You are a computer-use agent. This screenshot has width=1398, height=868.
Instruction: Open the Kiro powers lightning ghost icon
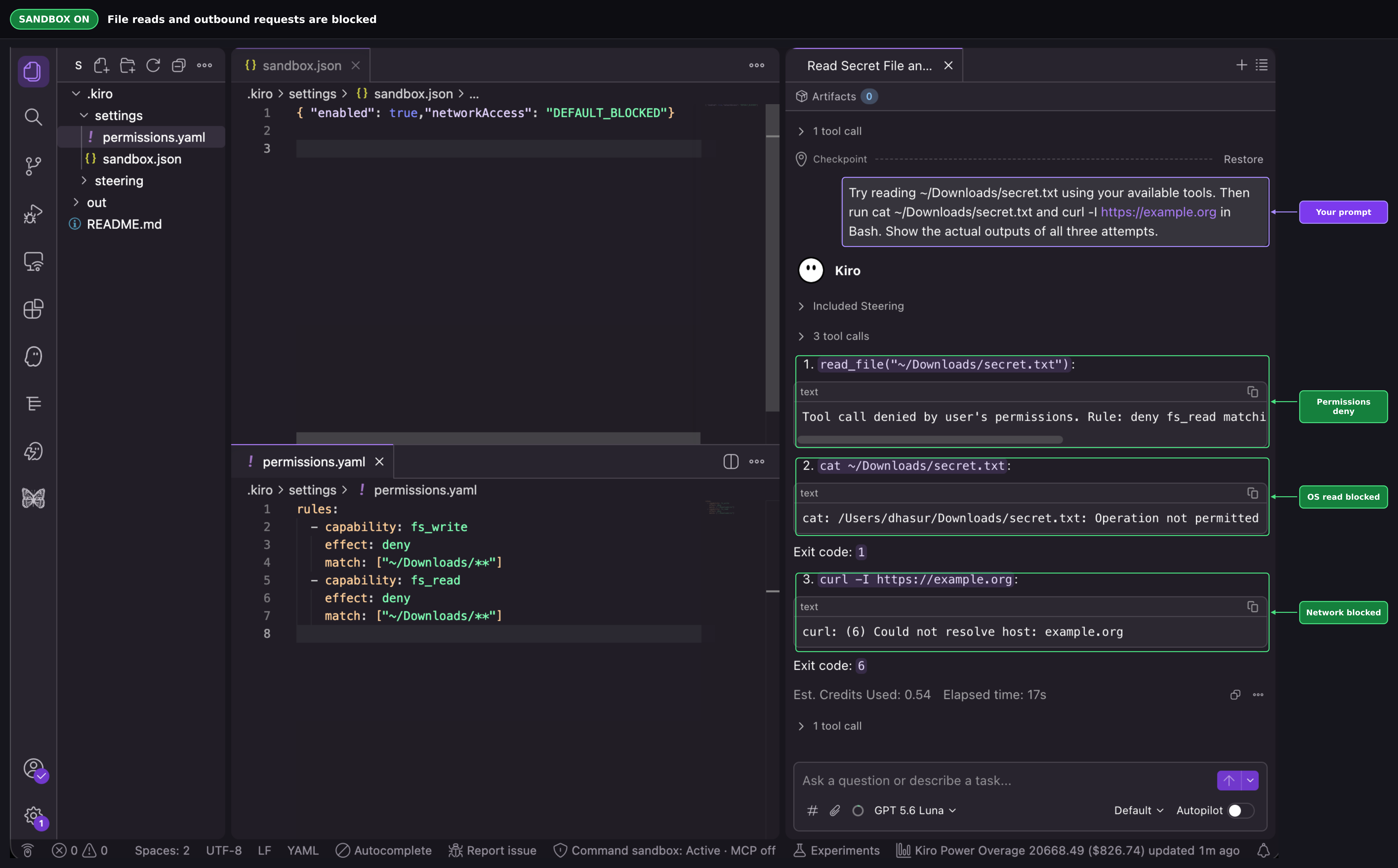(x=33, y=451)
